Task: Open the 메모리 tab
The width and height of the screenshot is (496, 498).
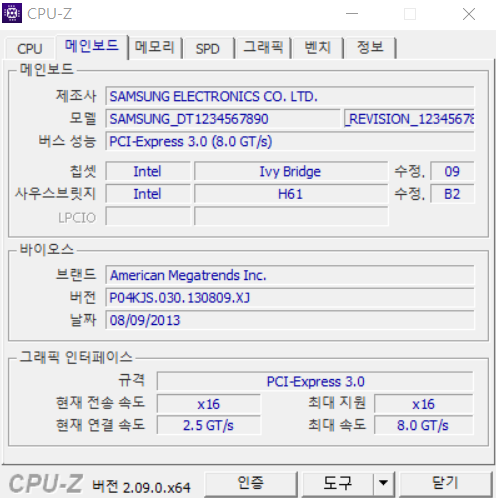Action: coord(155,47)
